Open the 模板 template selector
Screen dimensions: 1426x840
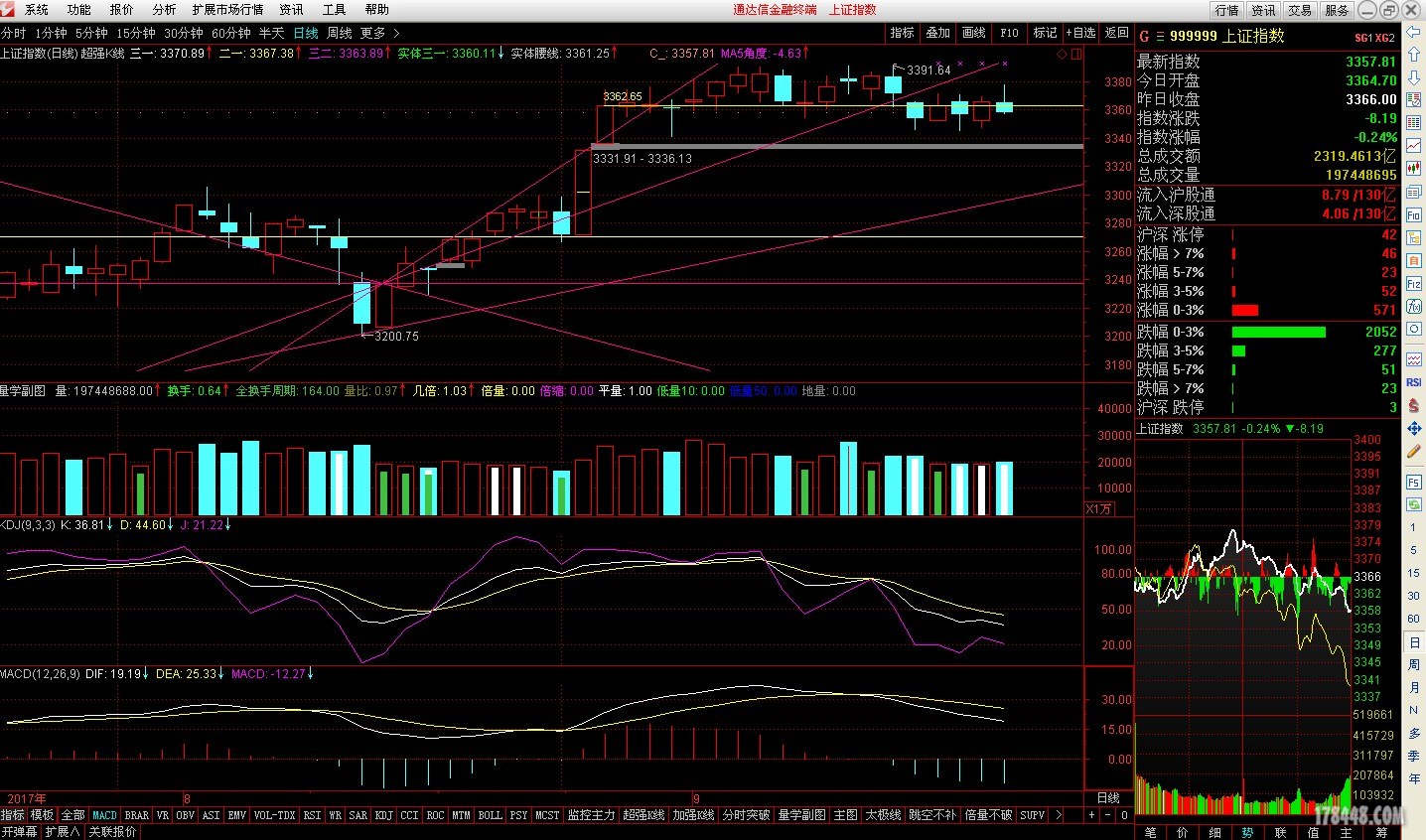(x=42, y=815)
